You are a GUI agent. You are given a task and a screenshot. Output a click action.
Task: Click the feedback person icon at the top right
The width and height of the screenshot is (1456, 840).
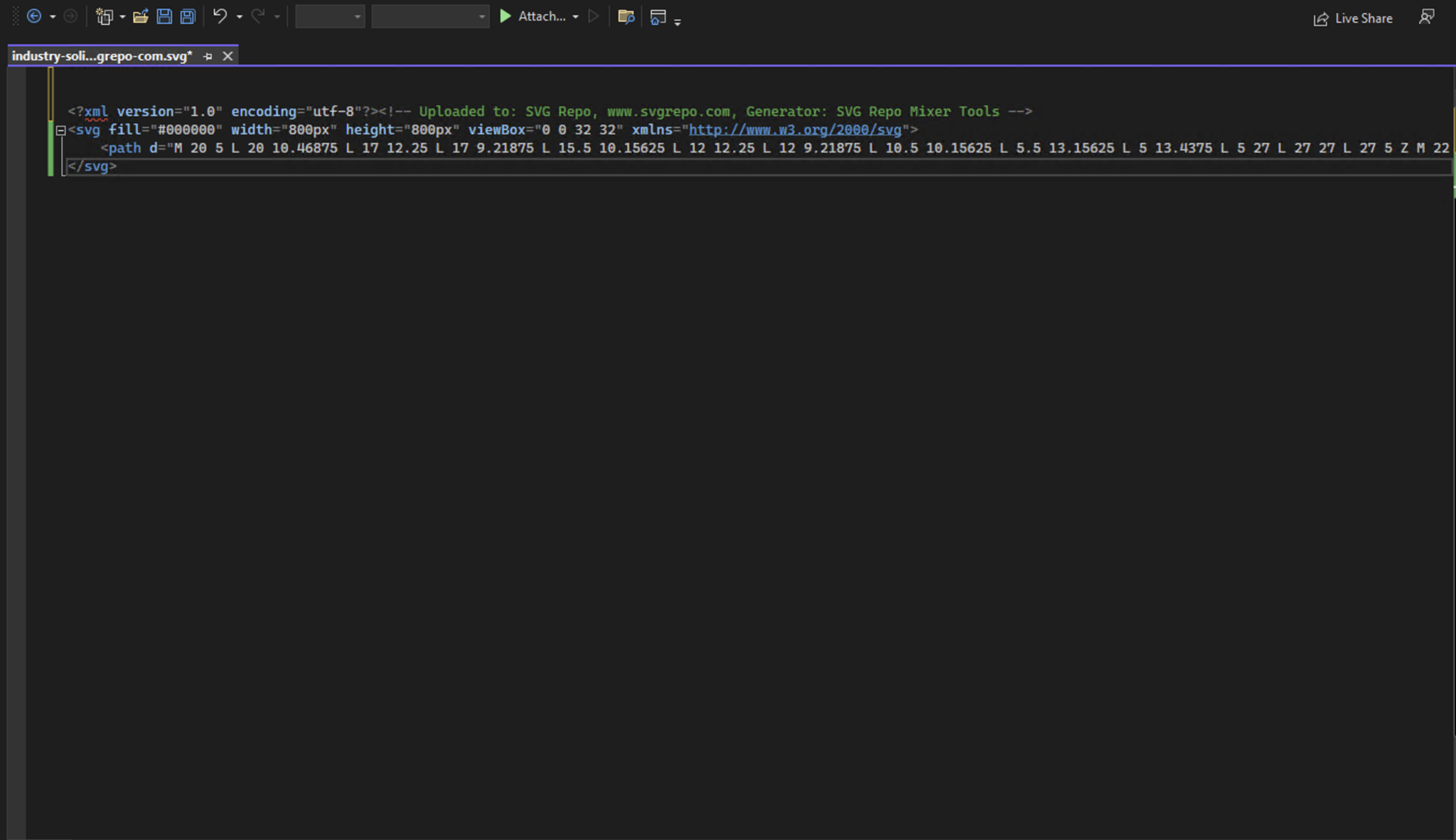point(1426,17)
